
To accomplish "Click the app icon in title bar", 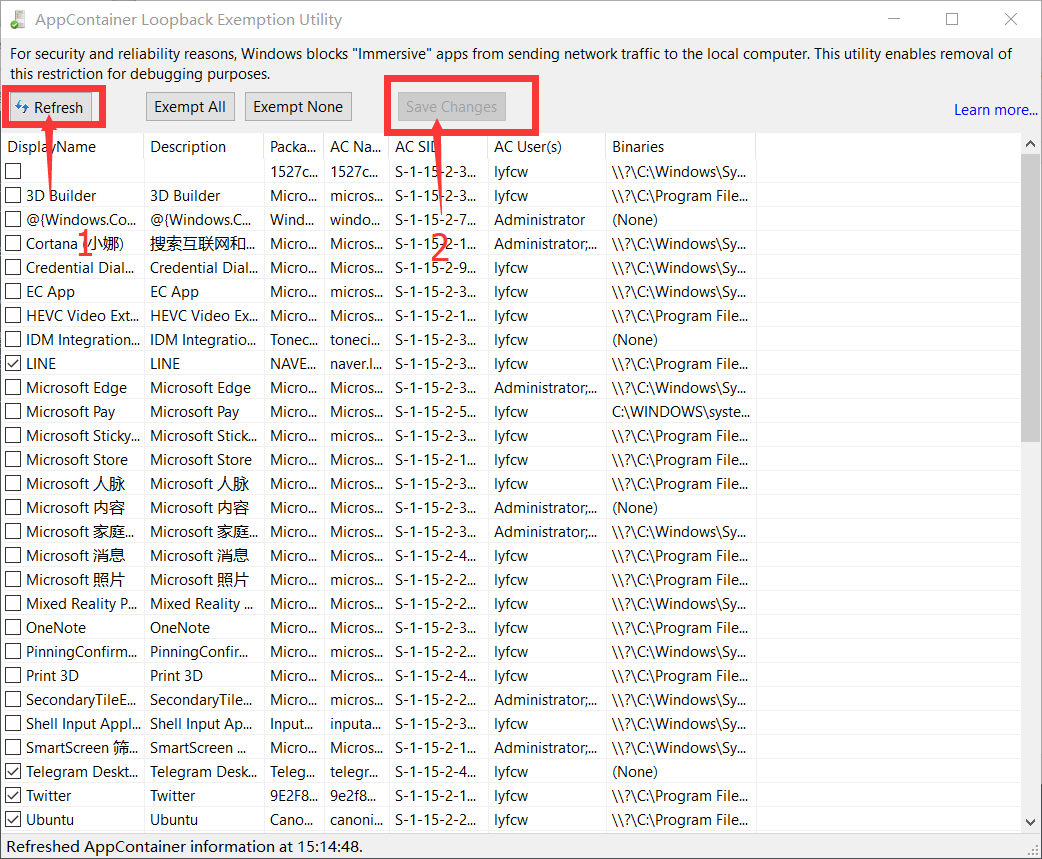I will point(17,19).
